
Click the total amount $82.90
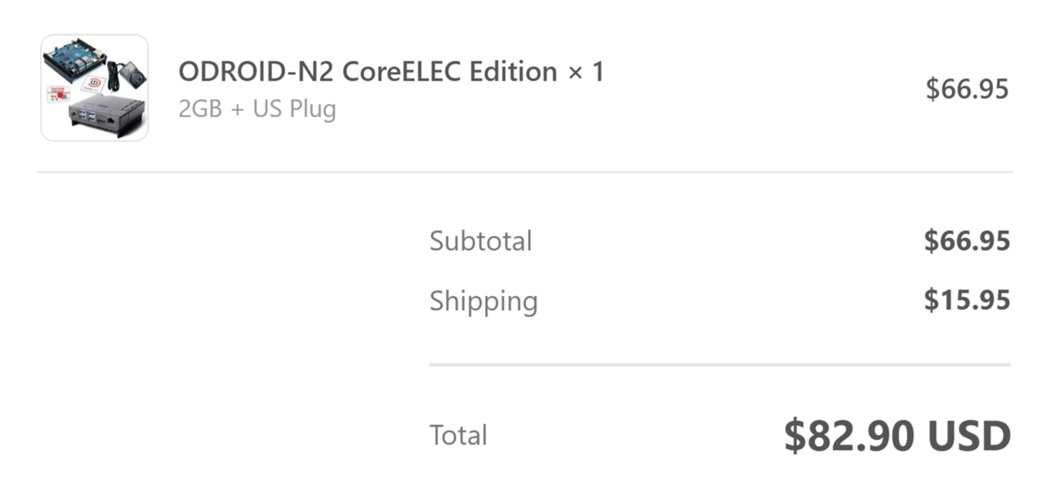click(x=849, y=435)
